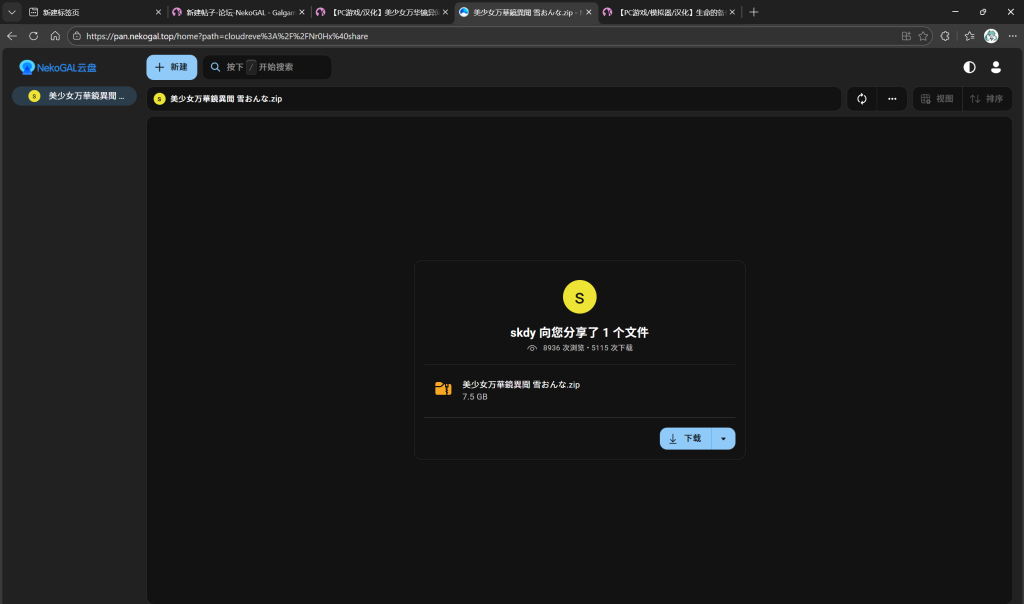The image size is (1024, 604).
Task: Click the 下载 download button
Action: [x=685, y=439]
